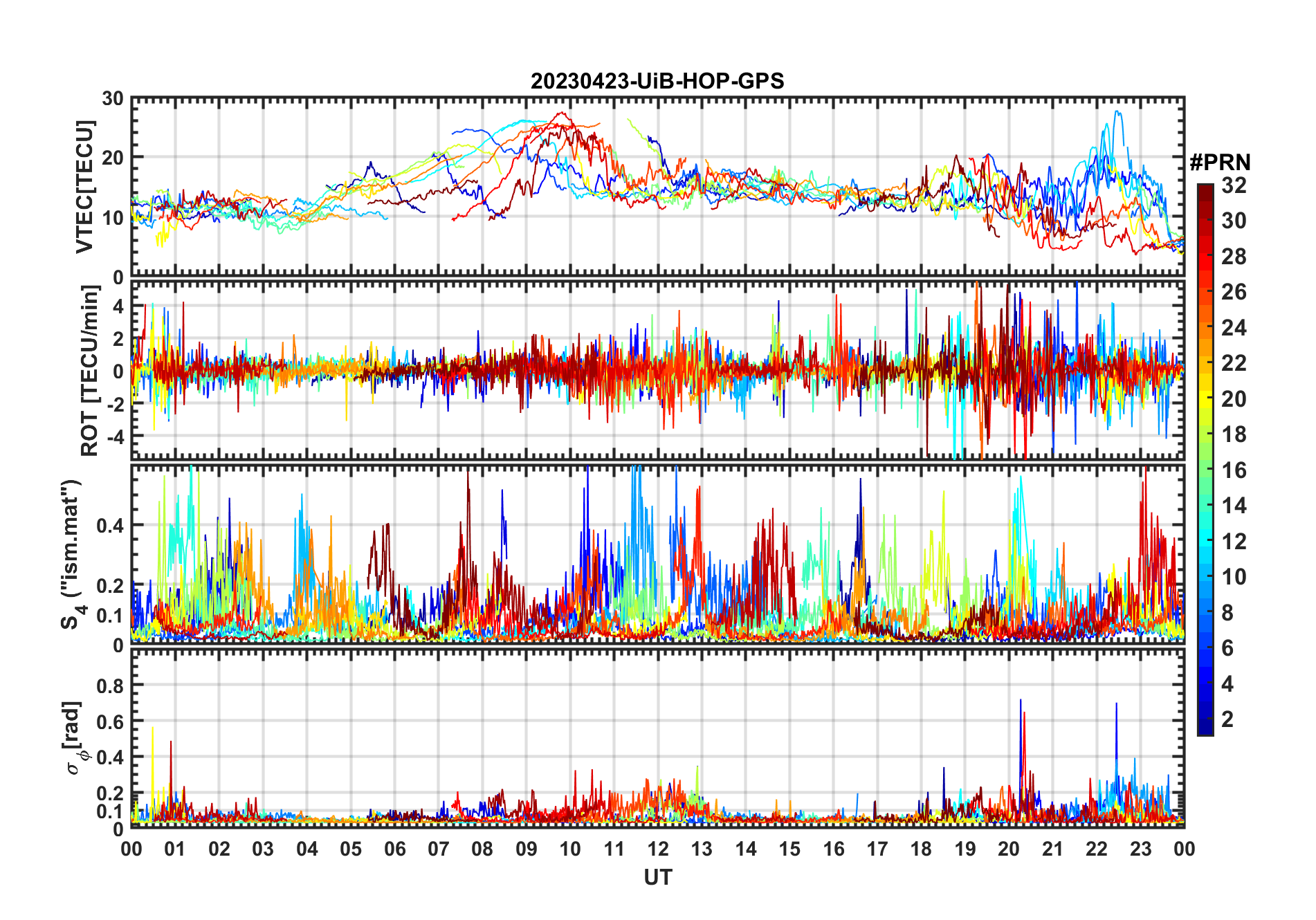The image size is (1316, 920).
Task: Click the yellow colorbar region near 20
Action: pos(1205,399)
